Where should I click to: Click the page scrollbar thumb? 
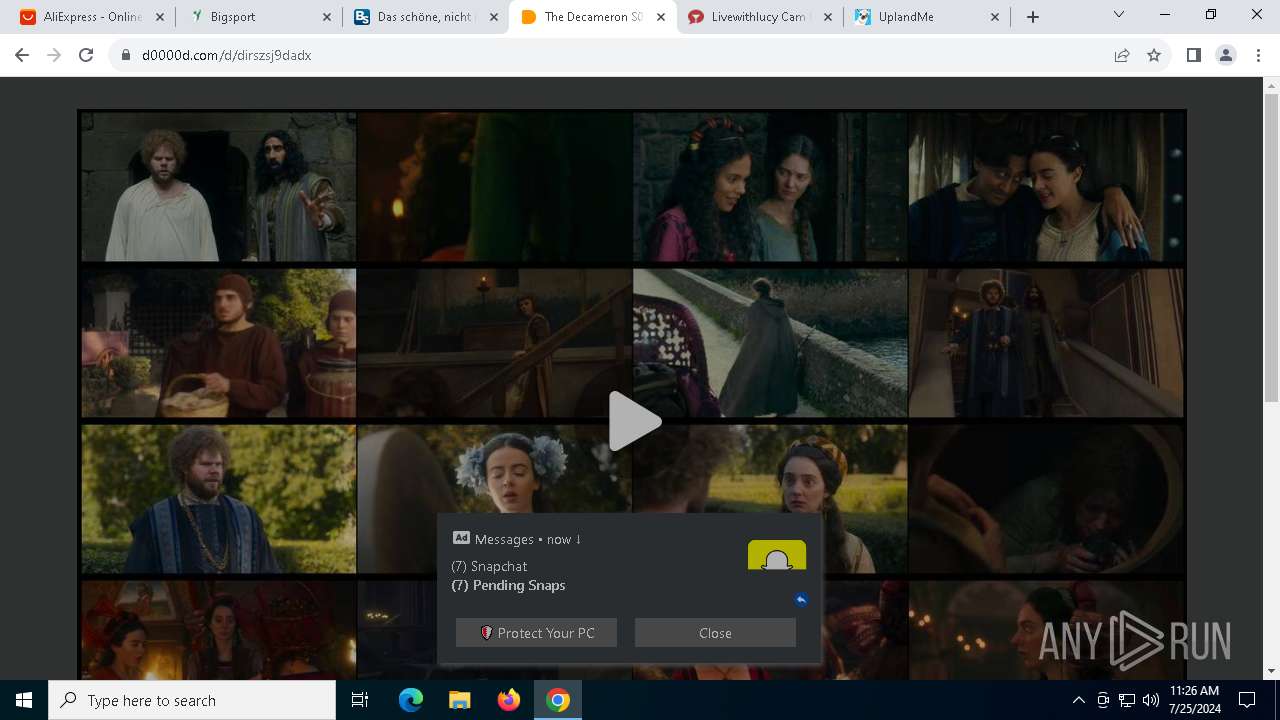(x=1271, y=248)
